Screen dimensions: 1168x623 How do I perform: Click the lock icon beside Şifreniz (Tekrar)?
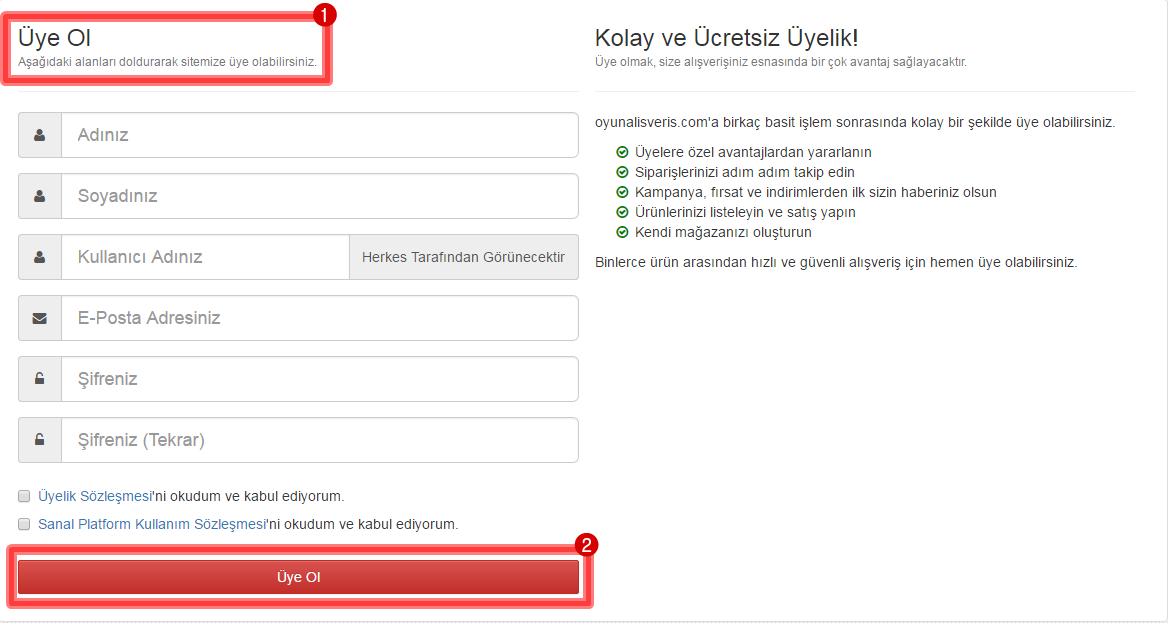[x=39, y=440]
